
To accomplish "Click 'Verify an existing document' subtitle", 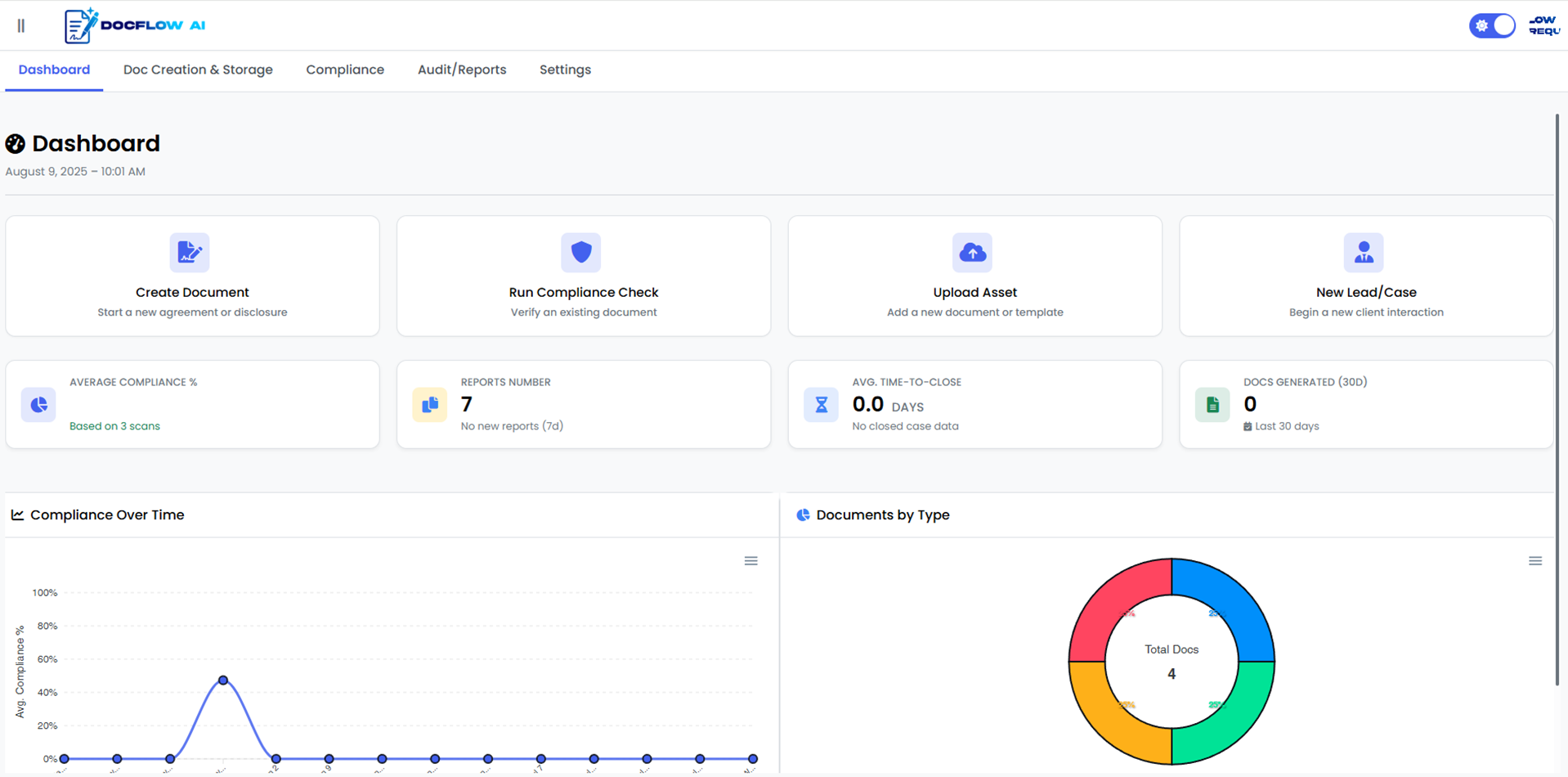I will coord(584,312).
